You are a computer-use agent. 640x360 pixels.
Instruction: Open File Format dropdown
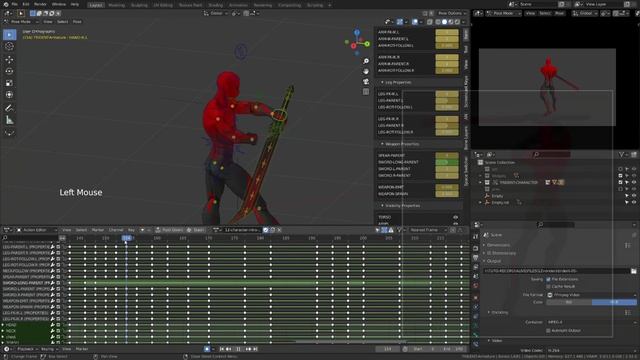tap(591, 295)
